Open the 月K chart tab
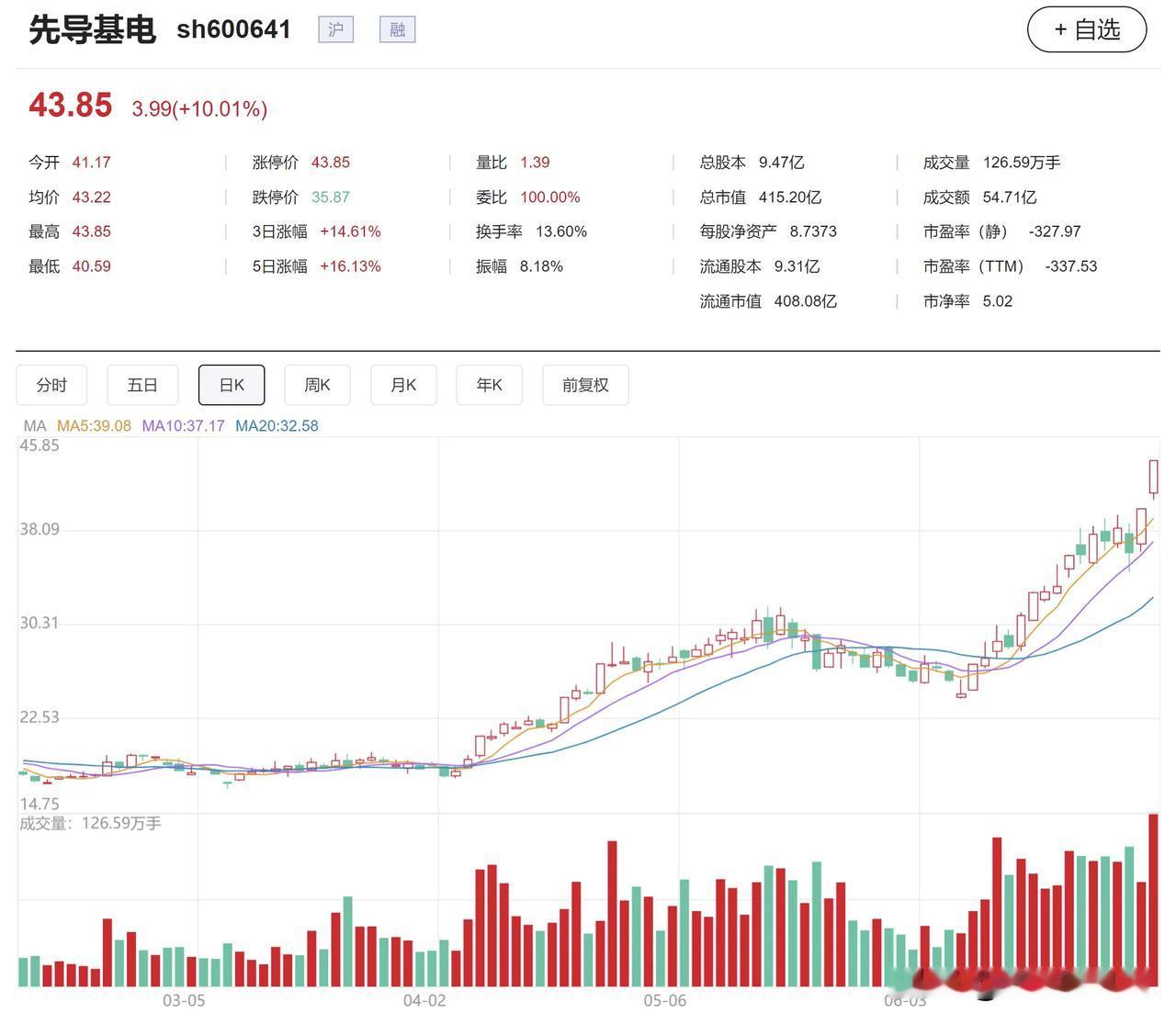The width and height of the screenshot is (1176, 1025). [403, 385]
